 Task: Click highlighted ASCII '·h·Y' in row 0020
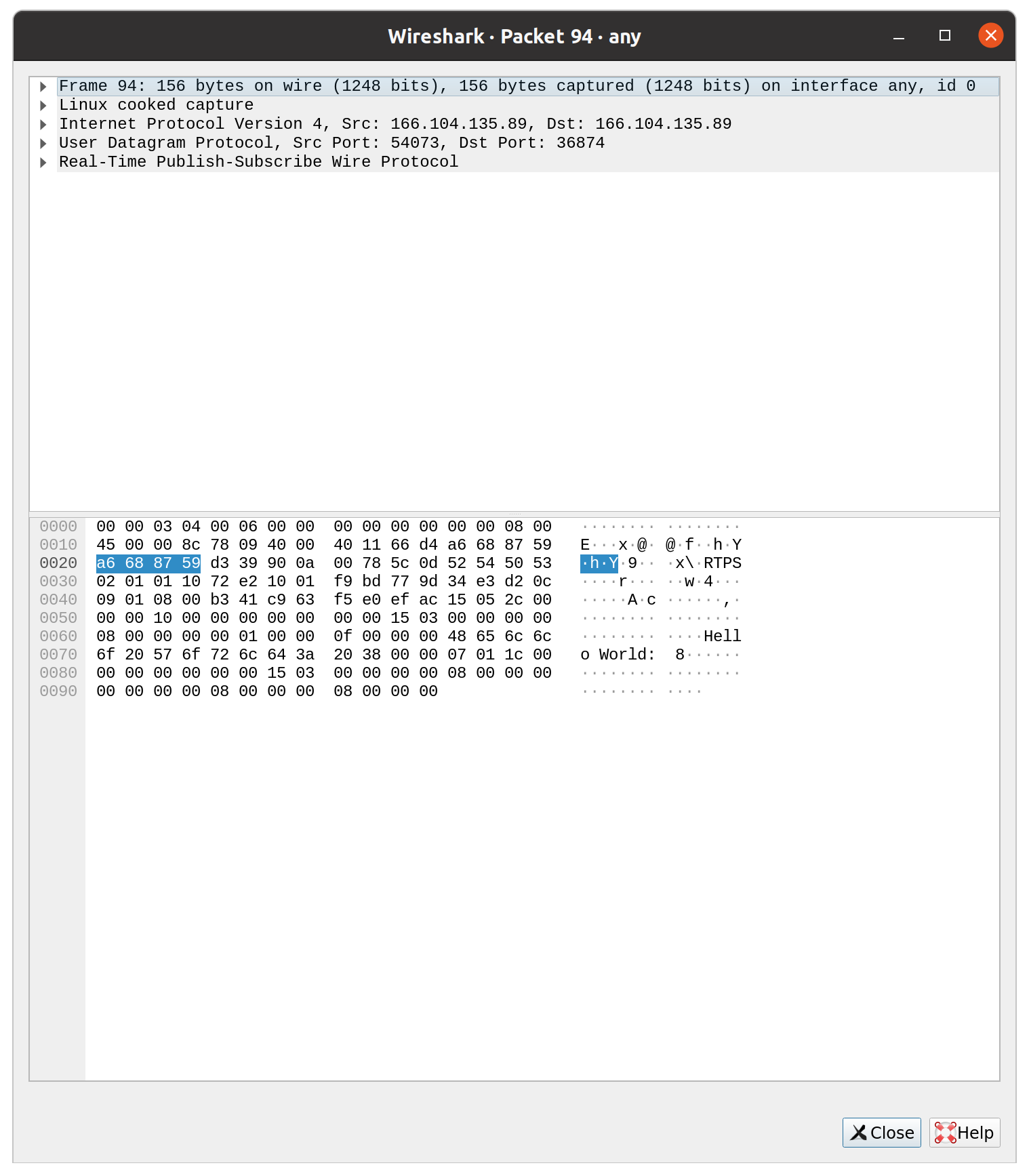tap(599, 563)
